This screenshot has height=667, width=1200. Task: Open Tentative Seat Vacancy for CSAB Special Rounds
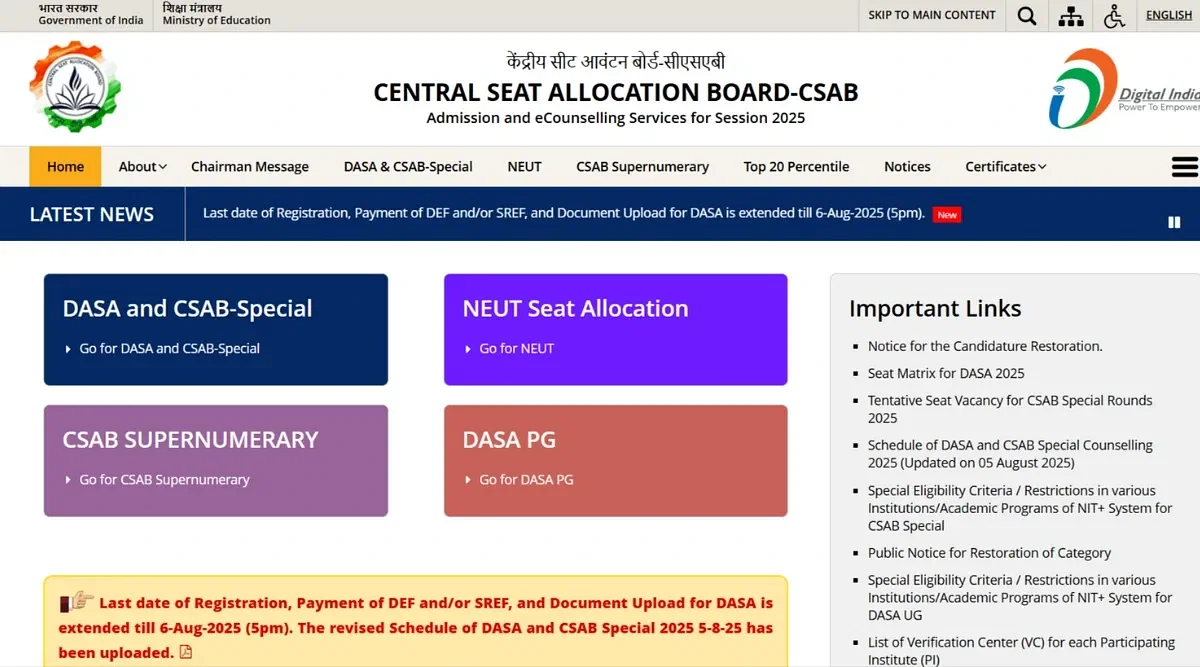point(1010,409)
